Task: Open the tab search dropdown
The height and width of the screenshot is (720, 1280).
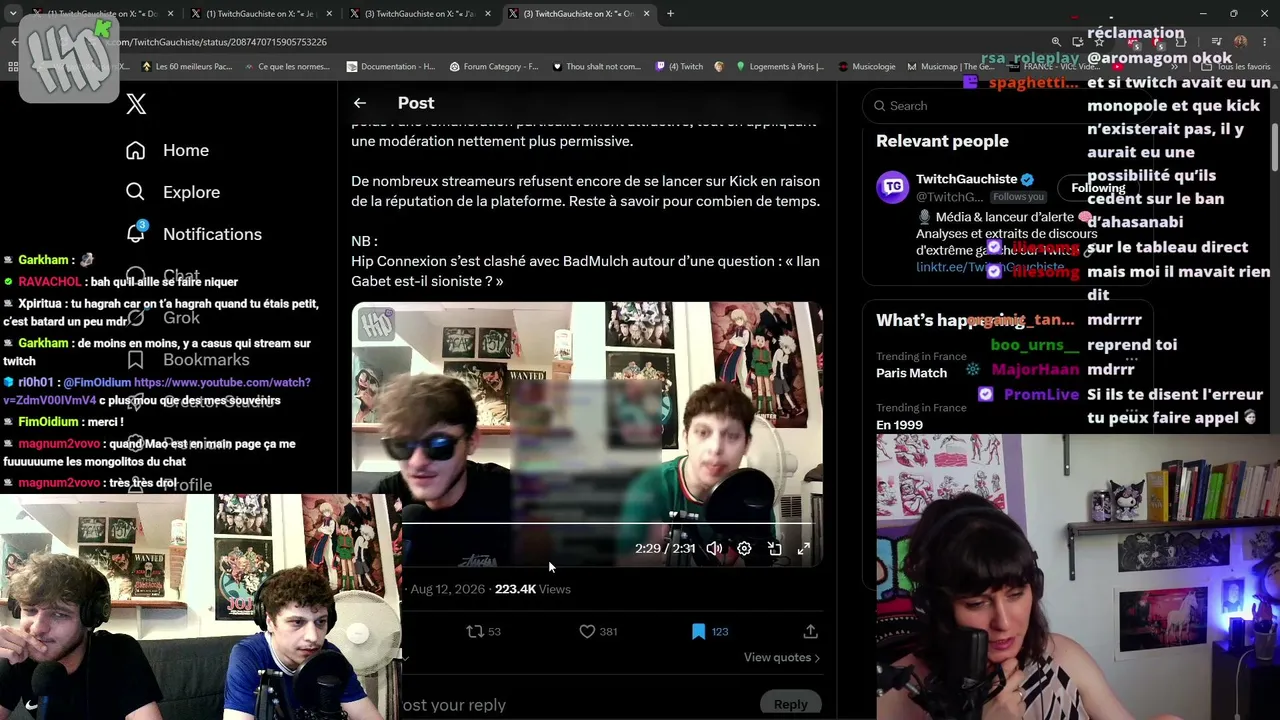Action: (x=13, y=14)
